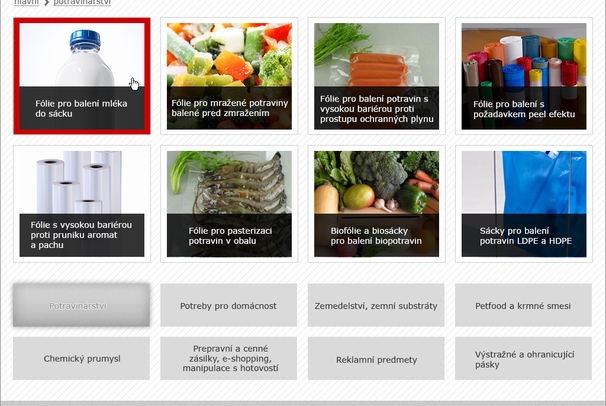
Task: Select the Potravinárství category button
Action: (x=82, y=305)
